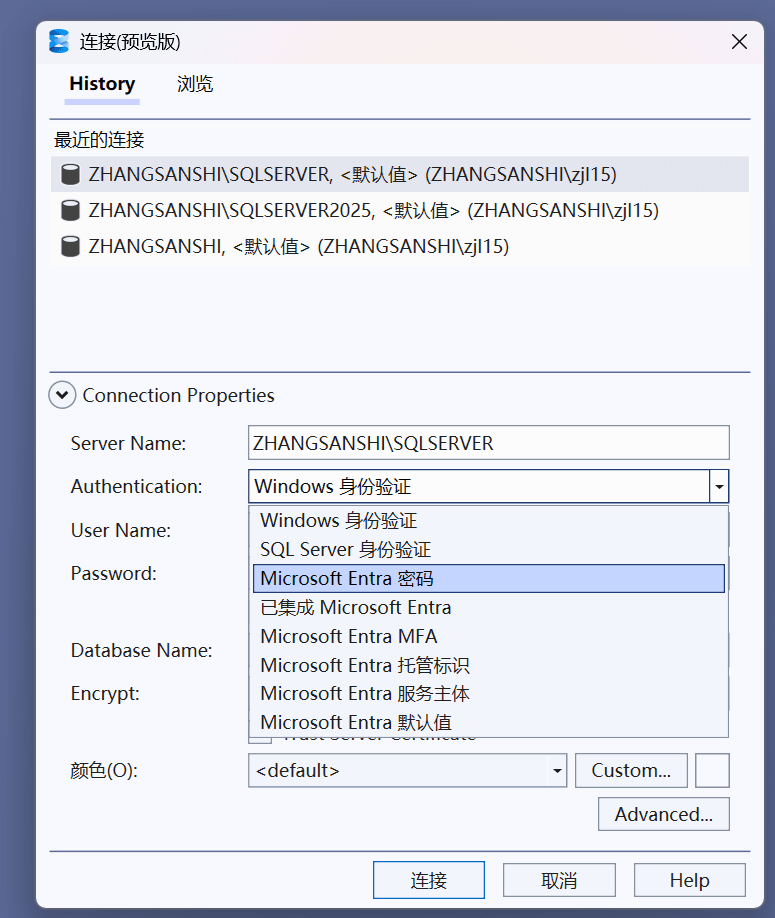775x918 pixels.
Task: Choose SQL Server 身份验证 option
Action: (489, 550)
